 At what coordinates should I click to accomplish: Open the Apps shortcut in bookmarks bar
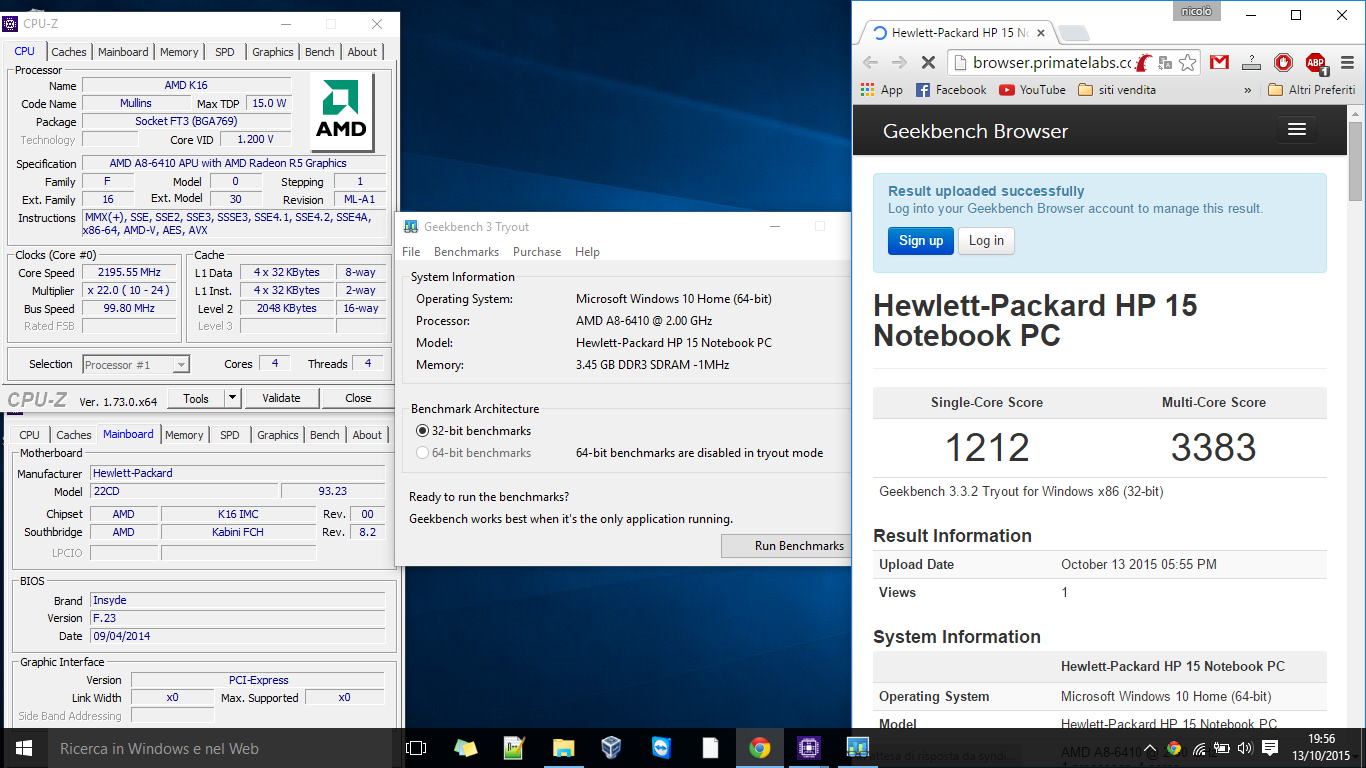[x=881, y=90]
